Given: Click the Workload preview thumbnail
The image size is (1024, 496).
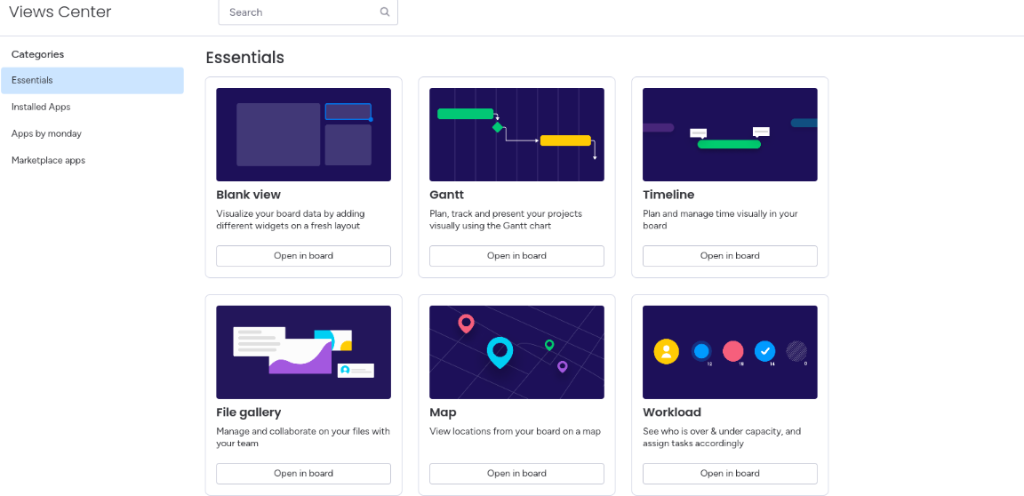Looking at the screenshot, I should coord(730,352).
